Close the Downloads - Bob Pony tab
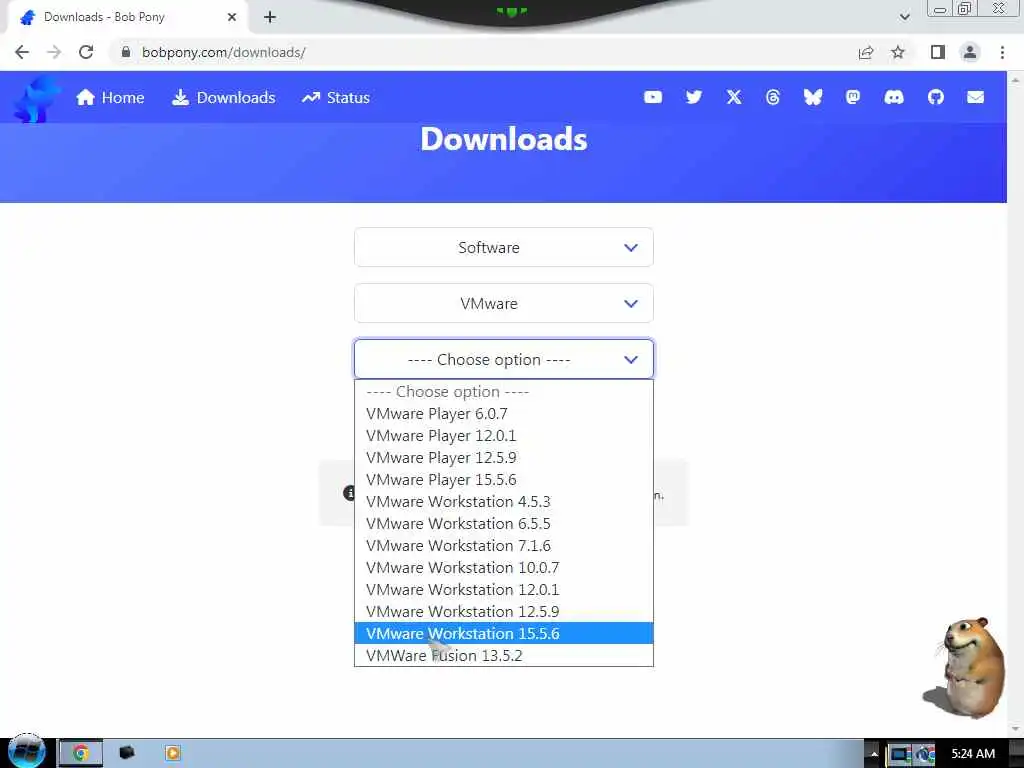Image resolution: width=1024 pixels, height=768 pixels. pos(232,17)
